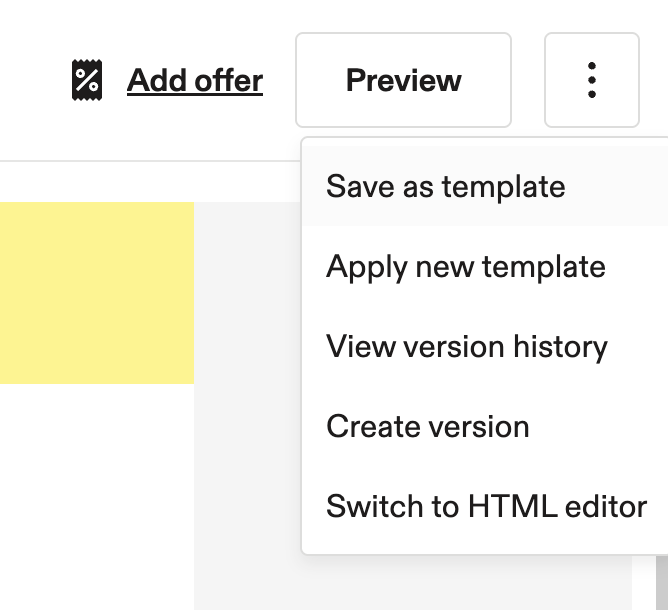668x610 pixels.
Task: Collapse the options dropdown via the kebab button
Action: point(592,80)
